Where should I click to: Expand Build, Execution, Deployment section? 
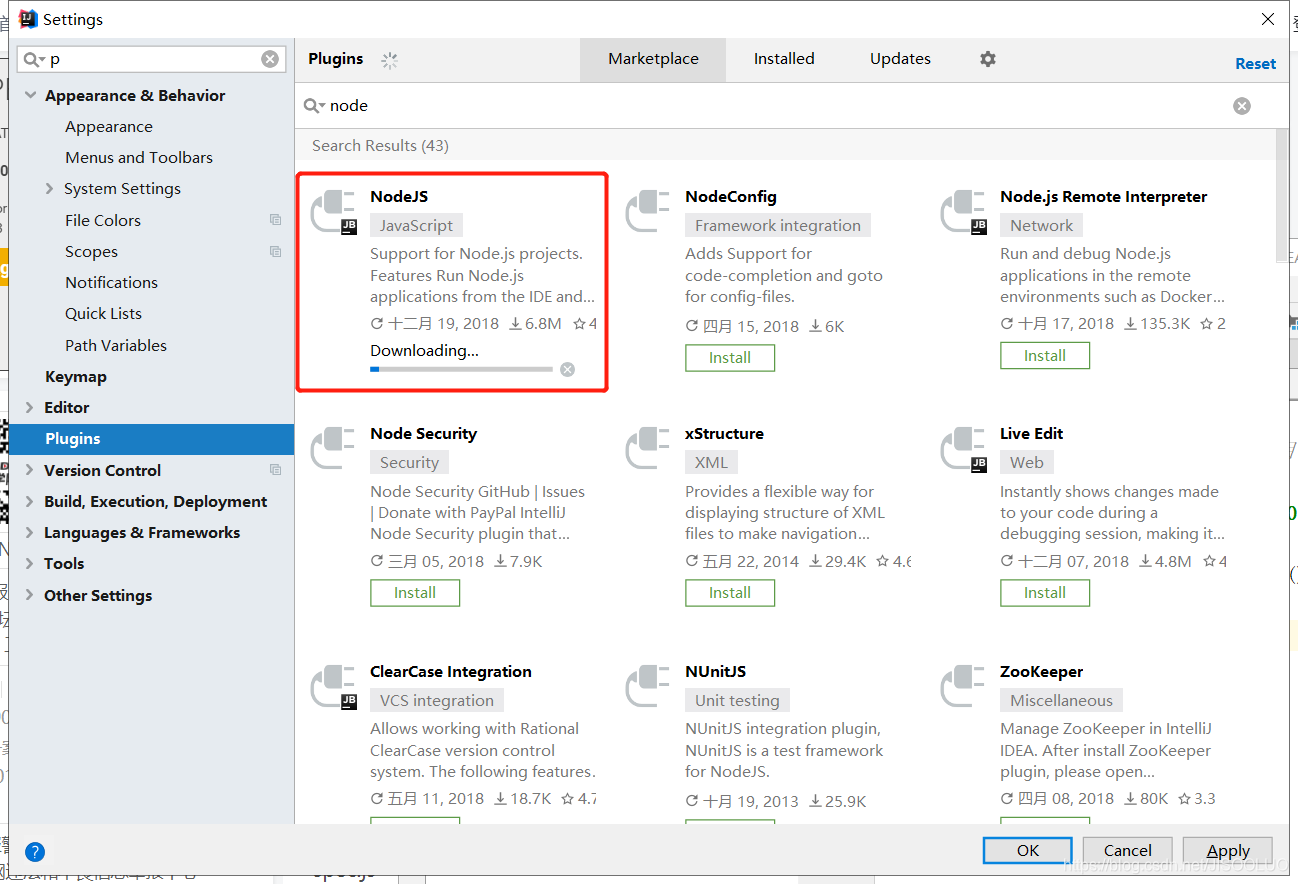click(30, 502)
